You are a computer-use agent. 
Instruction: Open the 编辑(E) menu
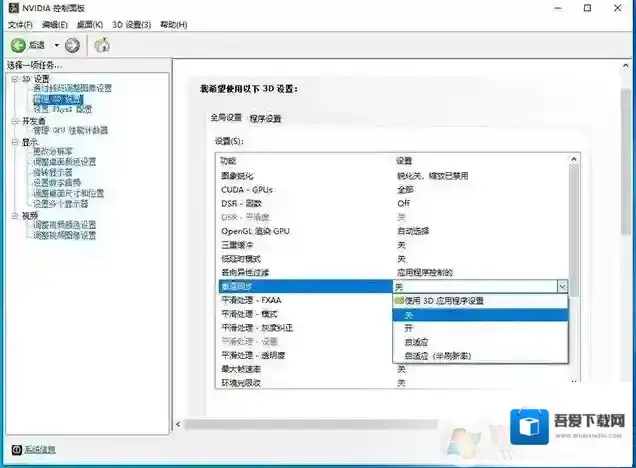(55, 25)
